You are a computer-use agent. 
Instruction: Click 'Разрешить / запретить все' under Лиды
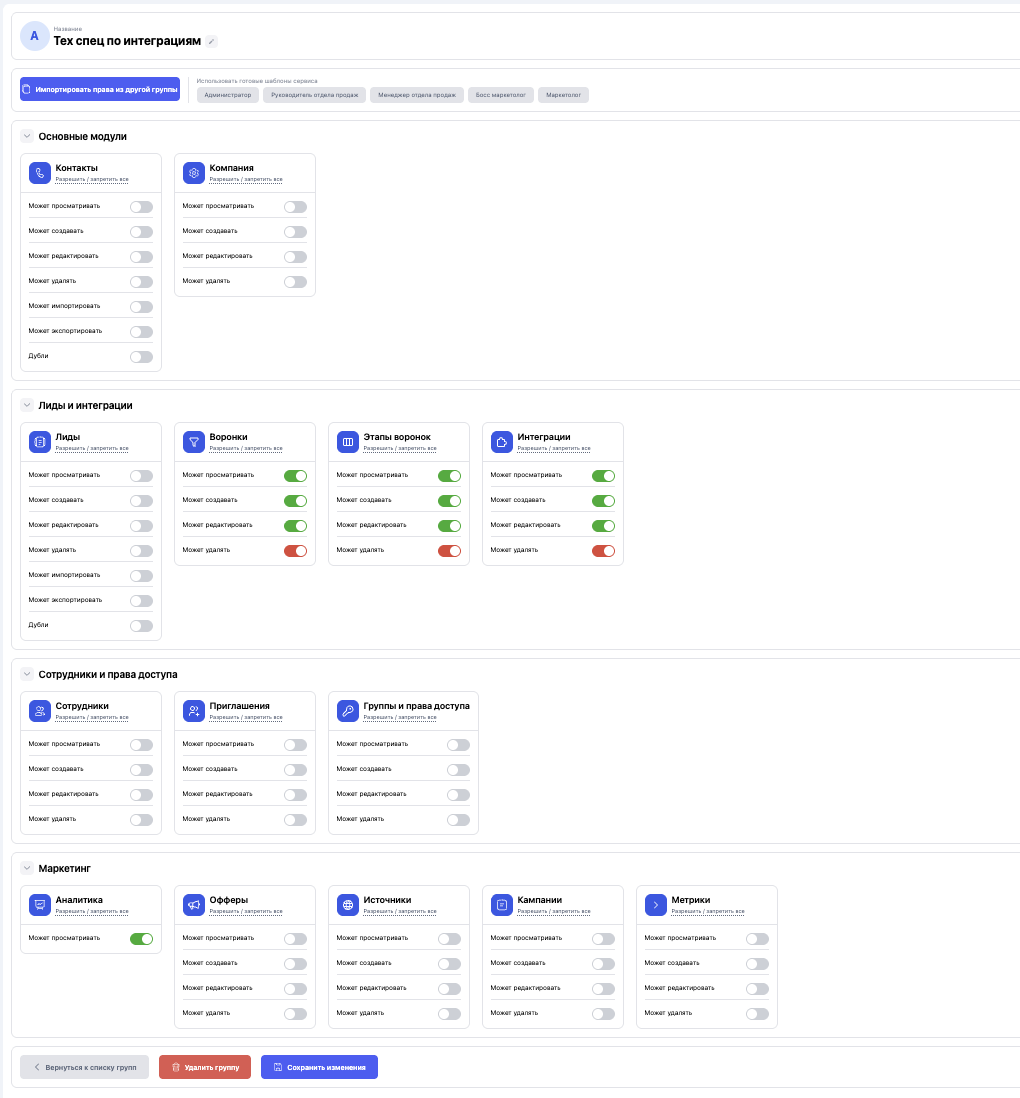point(92,449)
